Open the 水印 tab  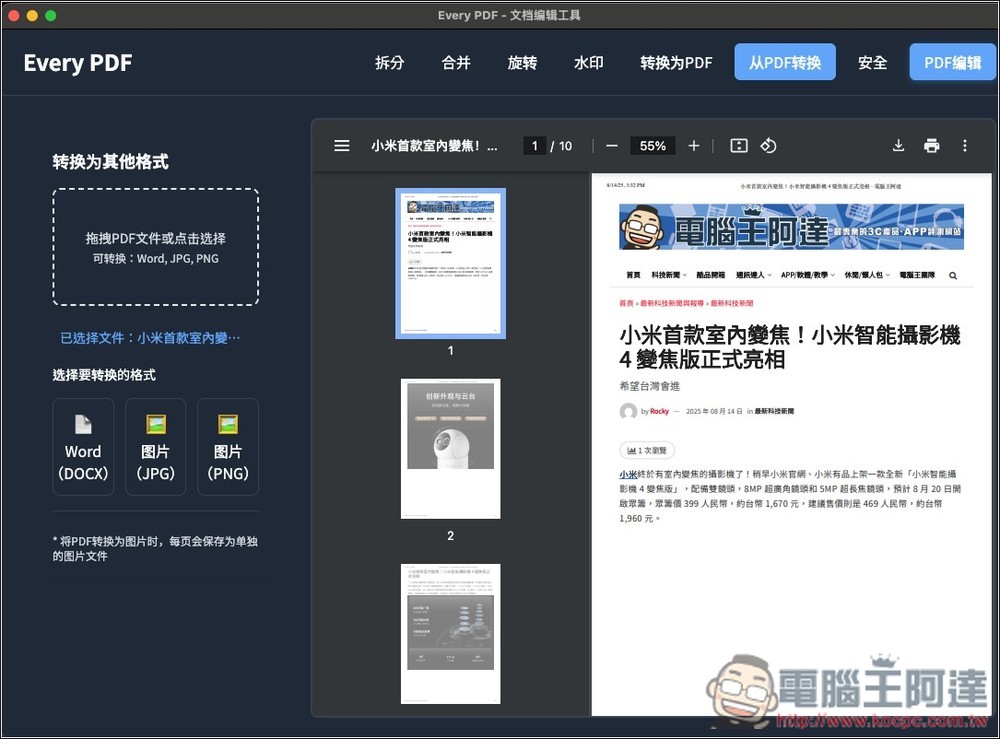(589, 62)
